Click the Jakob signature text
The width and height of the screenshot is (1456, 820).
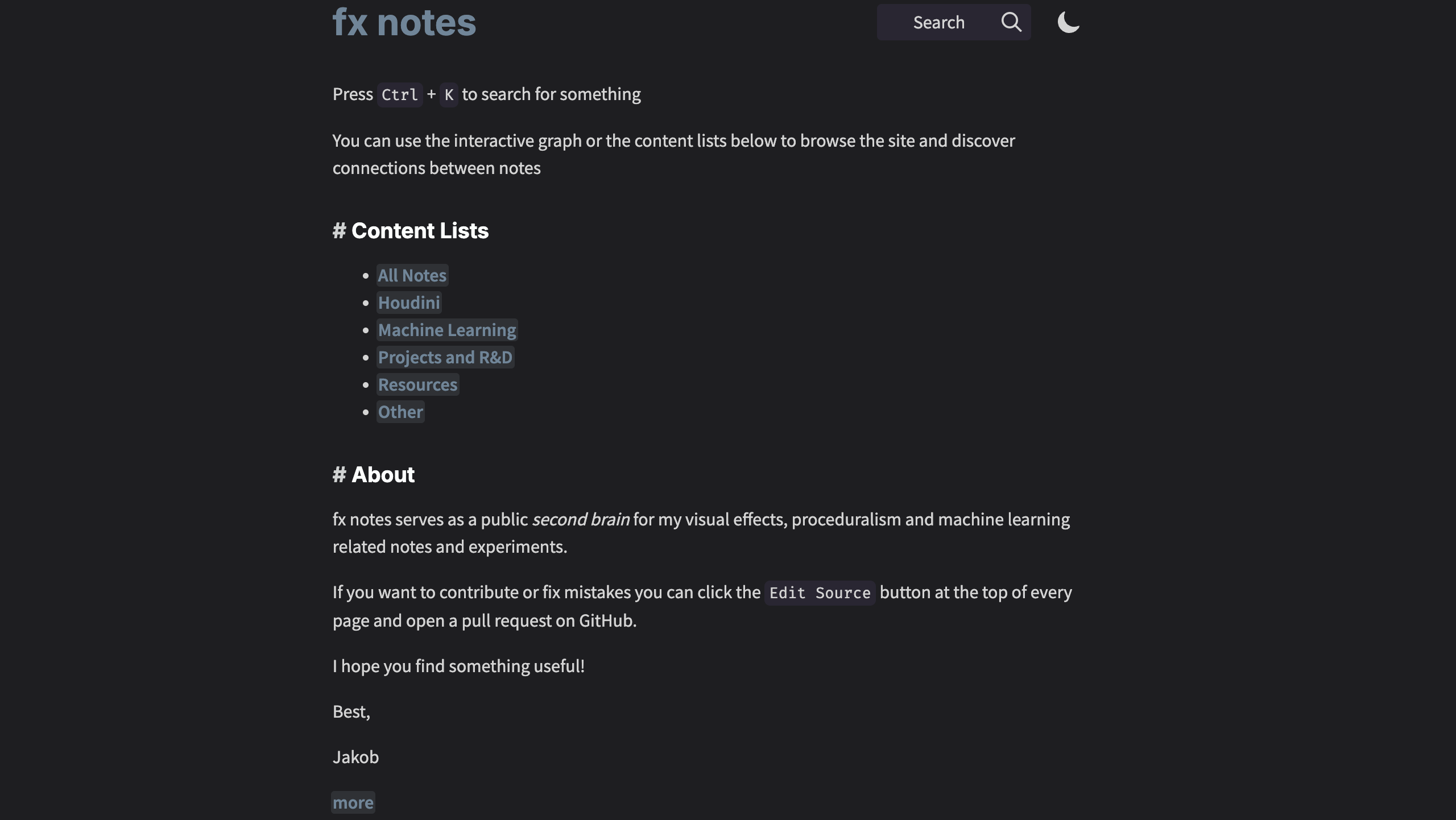pyautogui.click(x=355, y=757)
